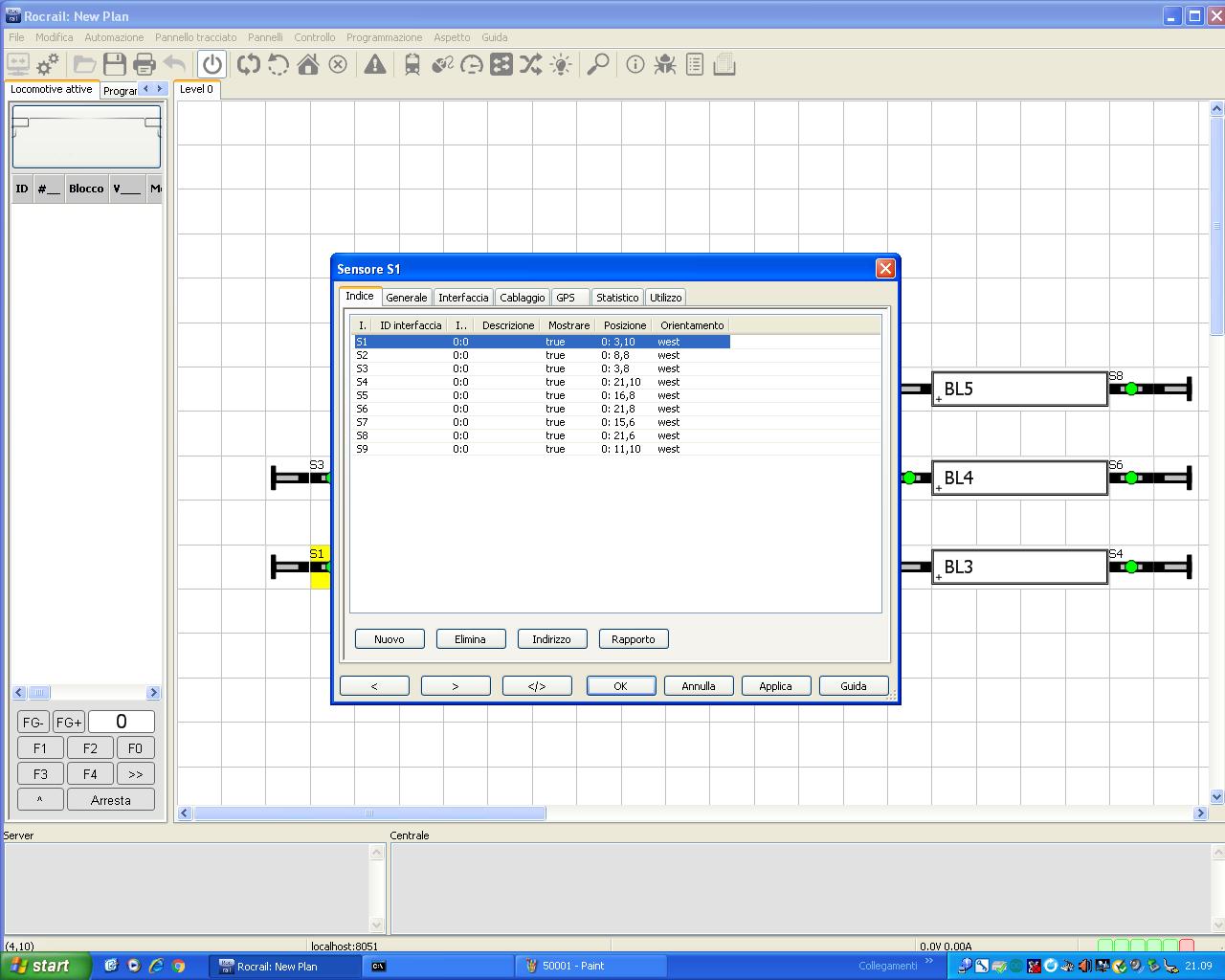
Task: Sort by the Orientamento column header
Action: tap(691, 325)
